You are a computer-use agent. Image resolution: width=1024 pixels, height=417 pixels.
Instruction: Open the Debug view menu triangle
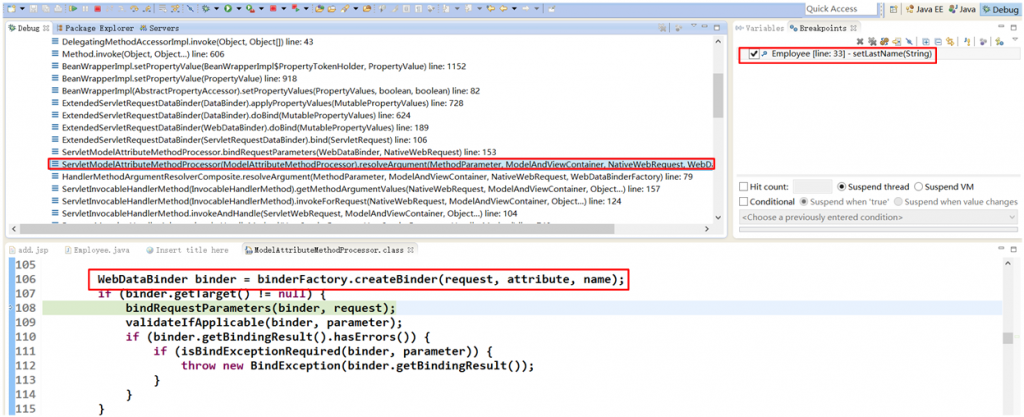pyautogui.click(x=694, y=25)
